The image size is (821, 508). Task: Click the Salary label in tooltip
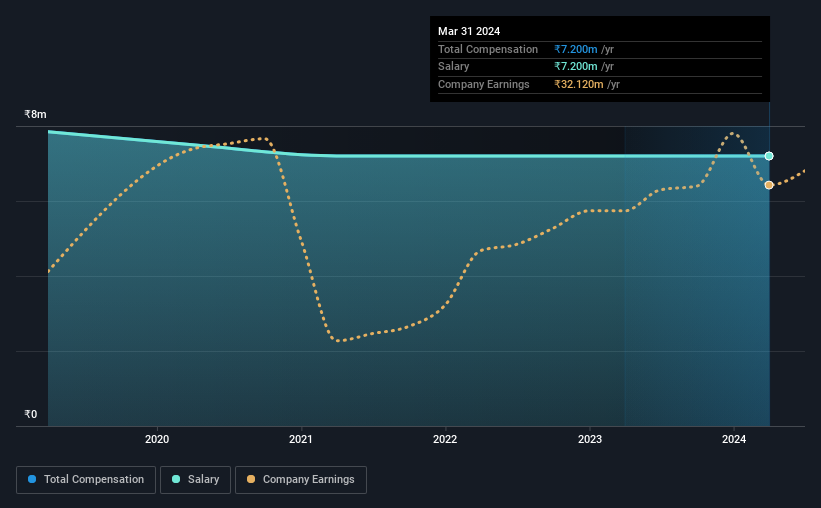(453, 67)
